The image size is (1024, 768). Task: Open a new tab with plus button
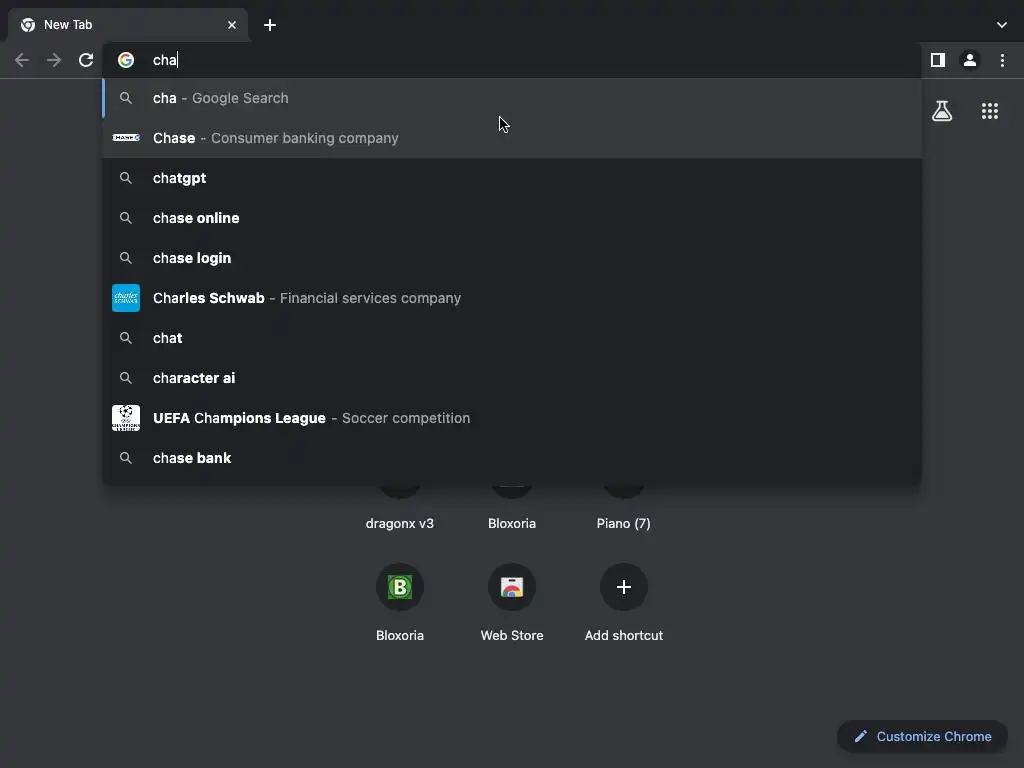click(270, 25)
